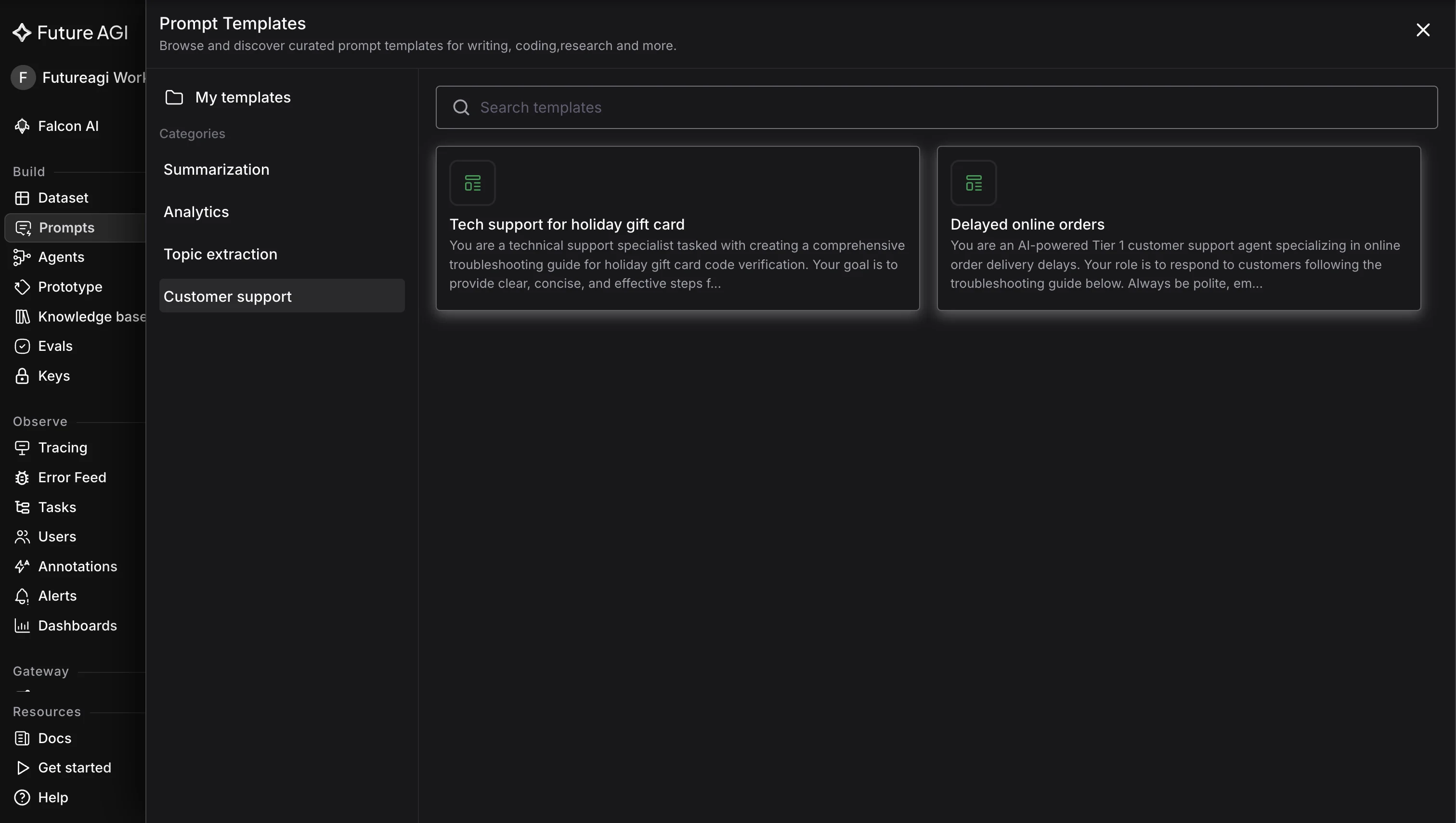Select the Customer support category
This screenshot has height=823, width=1456.
pos(282,296)
